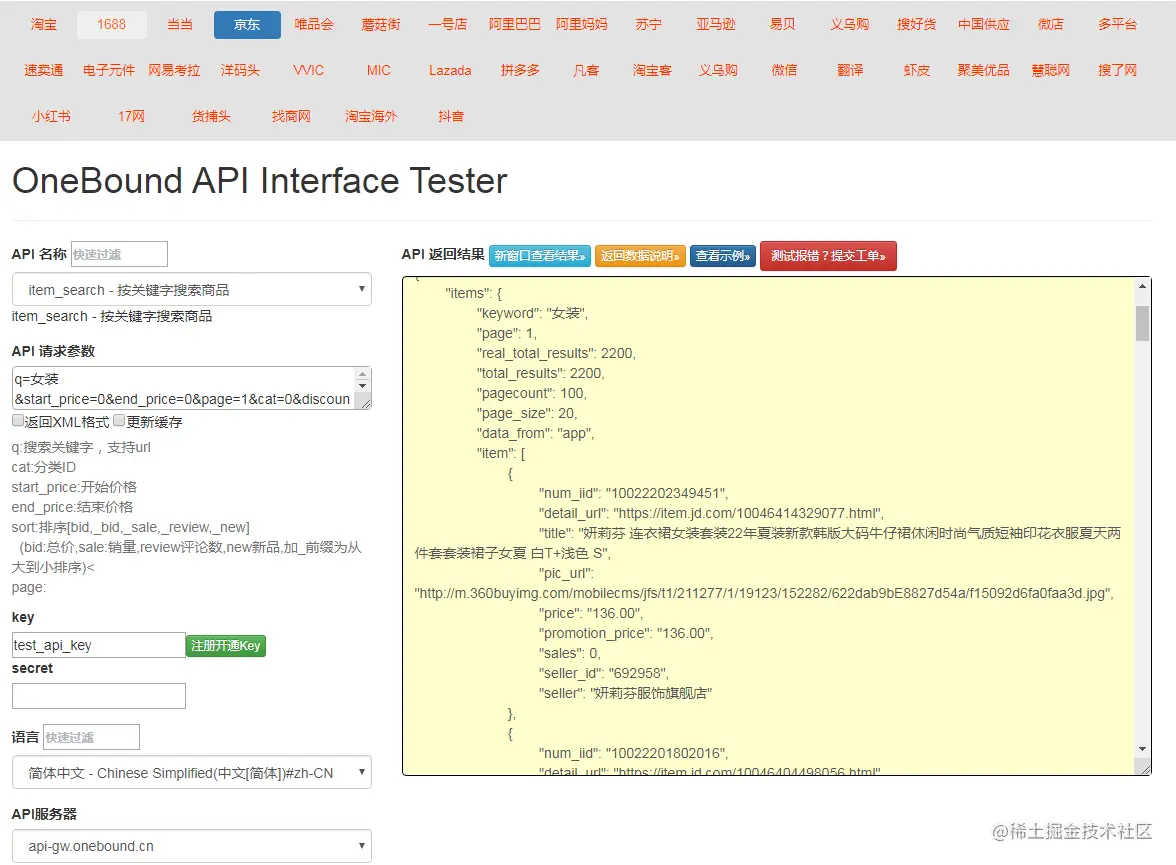Select the VVIC platform link
Image resolution: width=1176 pixels, height=865 pixels.
[x=308, y=71]
